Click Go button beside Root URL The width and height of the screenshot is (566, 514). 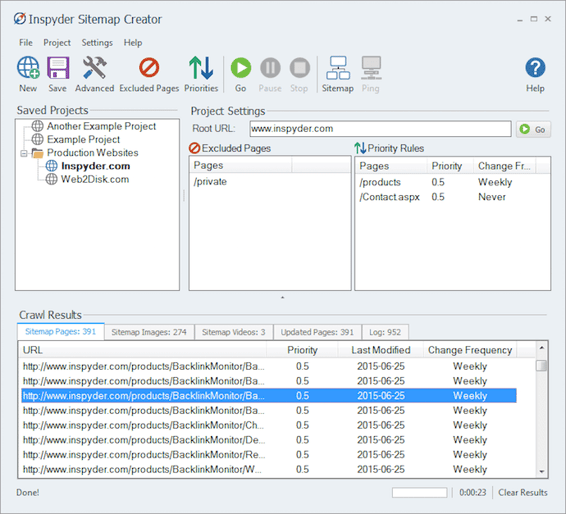click(x=534, y=129)
